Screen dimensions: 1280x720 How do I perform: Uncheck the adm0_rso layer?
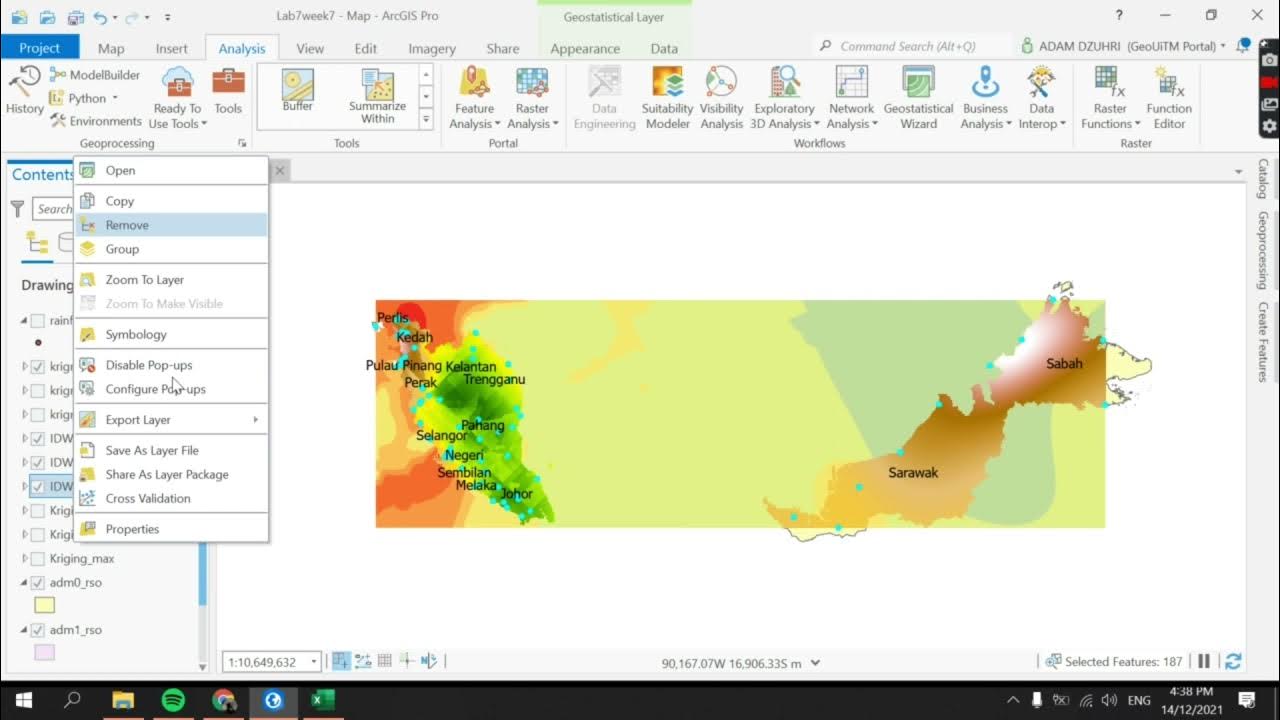point(38,583)
